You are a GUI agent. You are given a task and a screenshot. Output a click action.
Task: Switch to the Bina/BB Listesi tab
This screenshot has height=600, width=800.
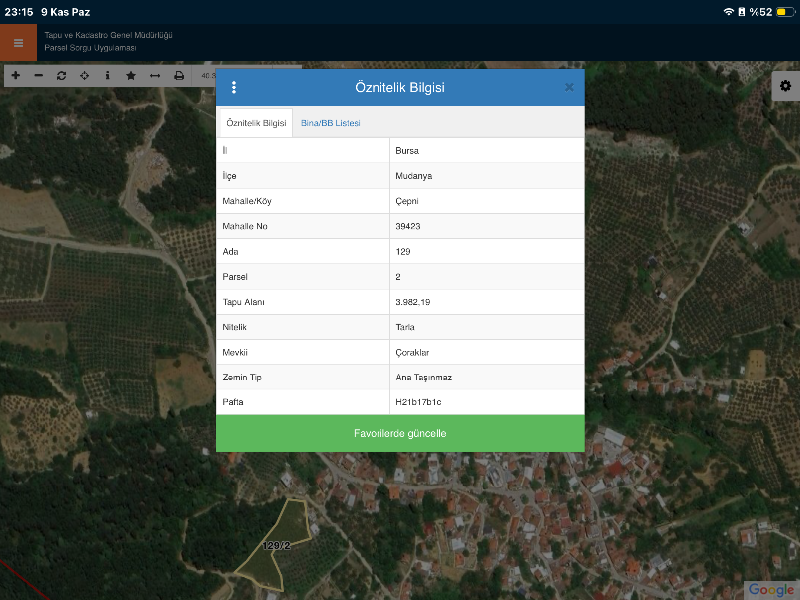pos(331,123)
